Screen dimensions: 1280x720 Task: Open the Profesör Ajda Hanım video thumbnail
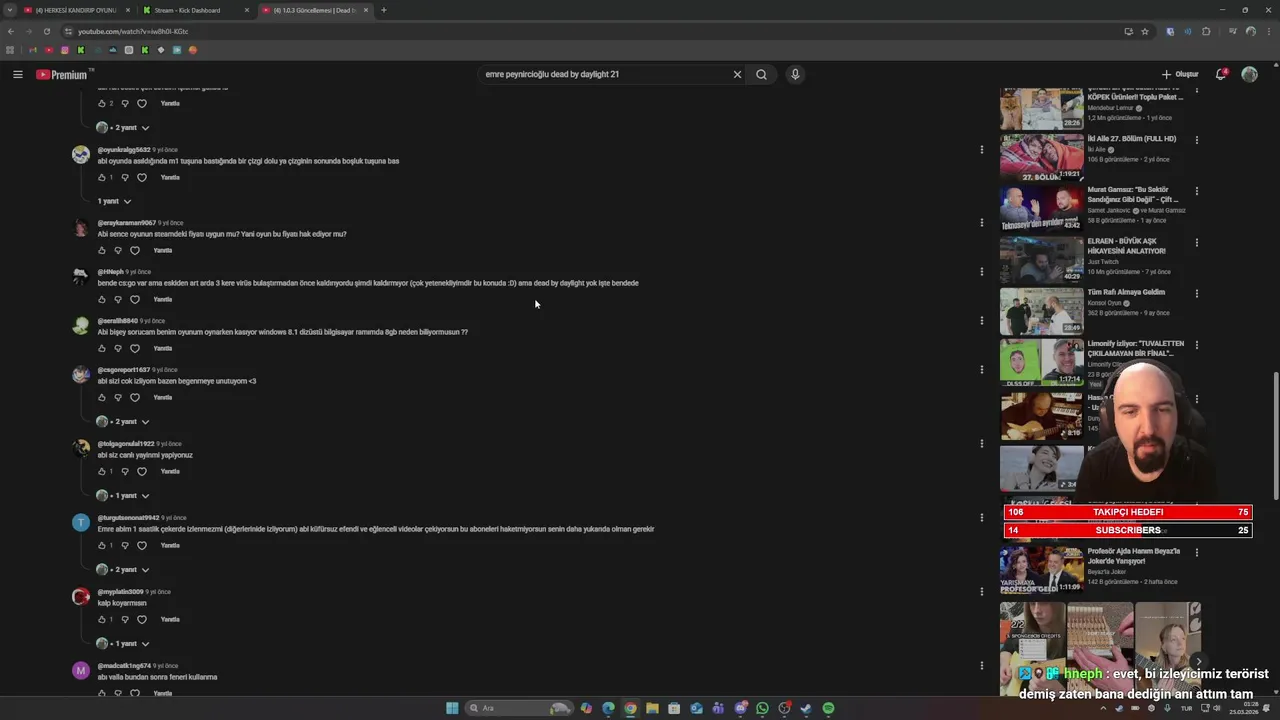coord(1041,568)
